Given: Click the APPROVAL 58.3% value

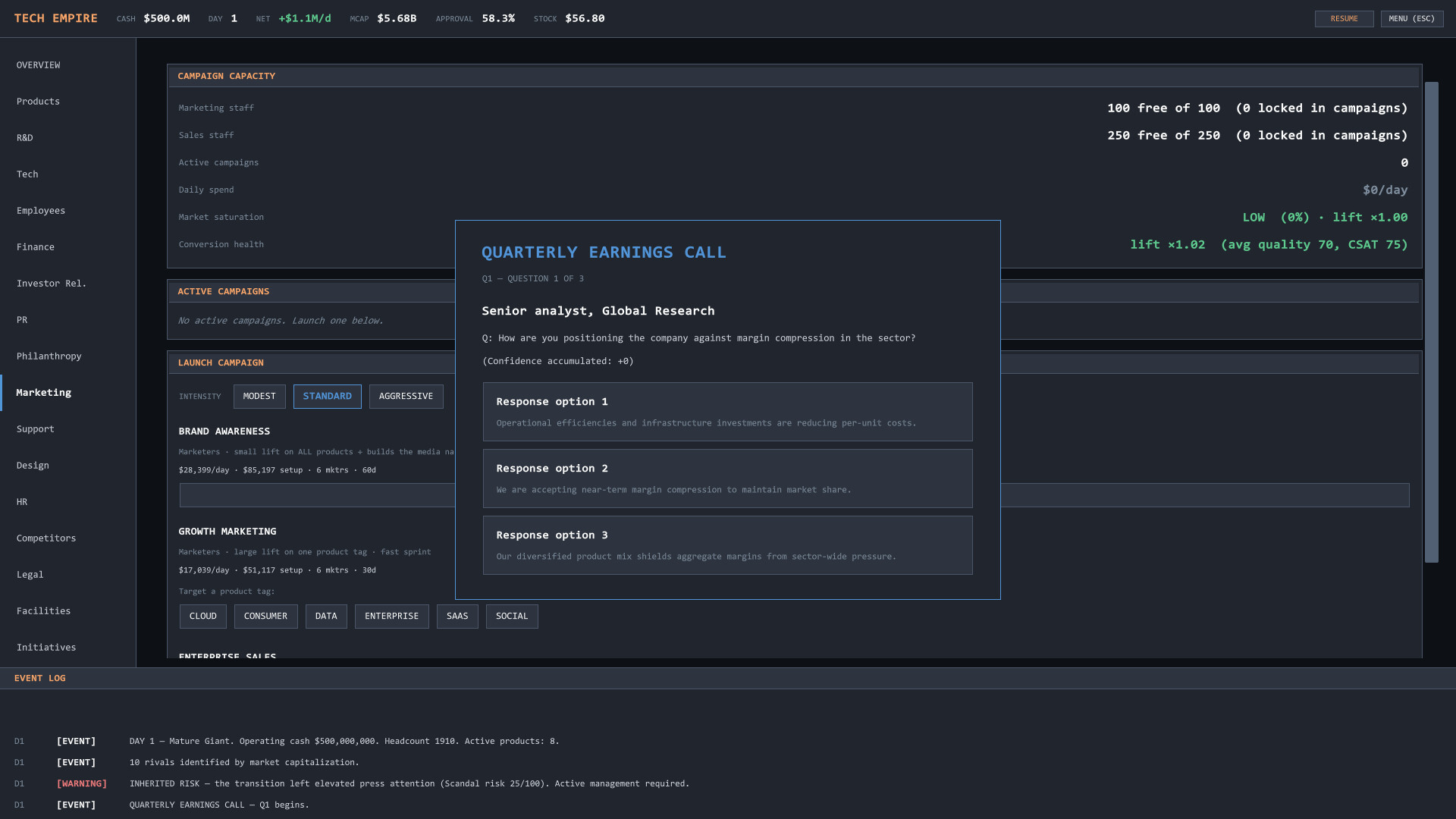Looking at the screenshot, I should 498,18.
